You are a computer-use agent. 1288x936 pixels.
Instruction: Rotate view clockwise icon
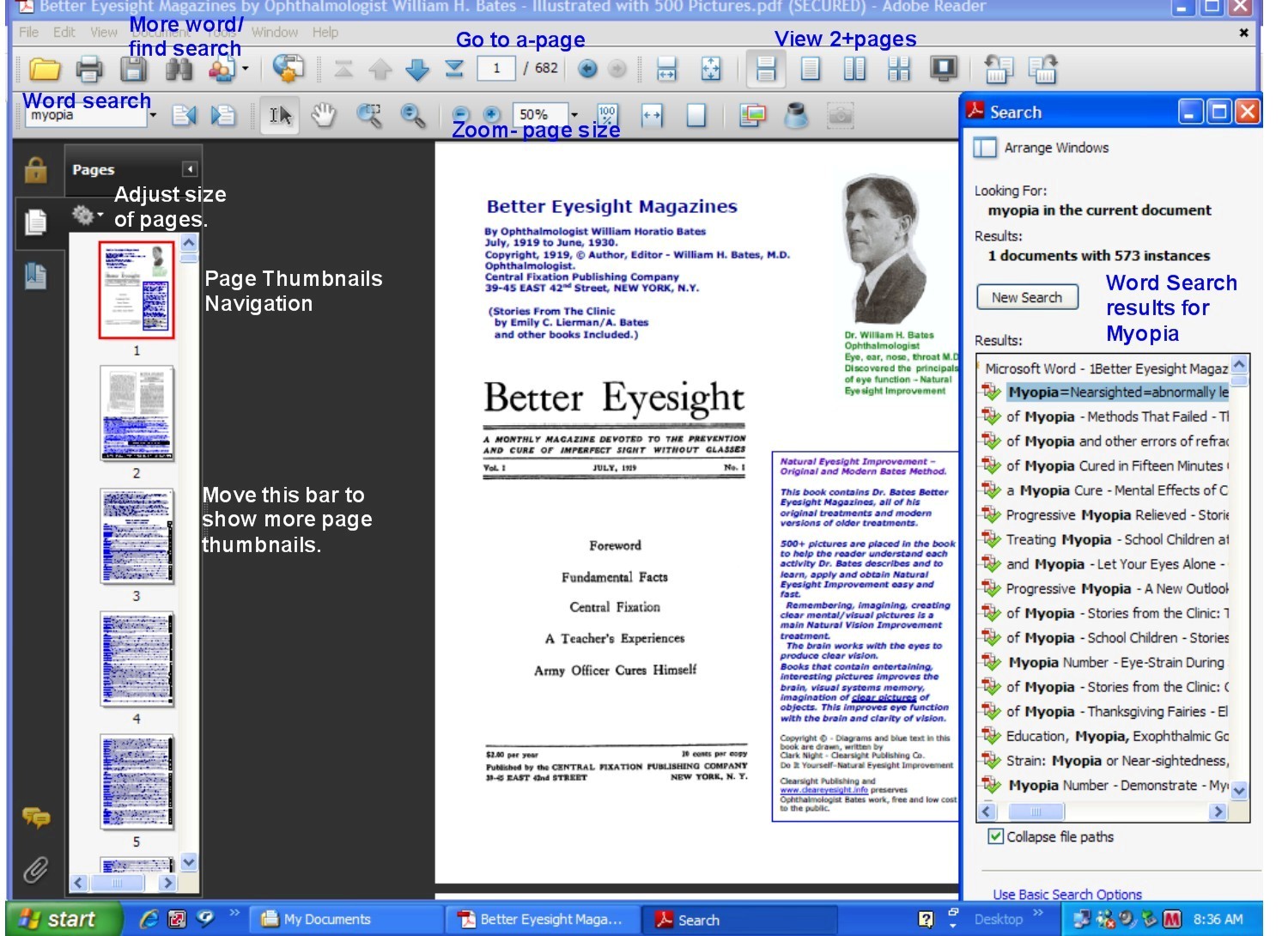(1042, 69)
